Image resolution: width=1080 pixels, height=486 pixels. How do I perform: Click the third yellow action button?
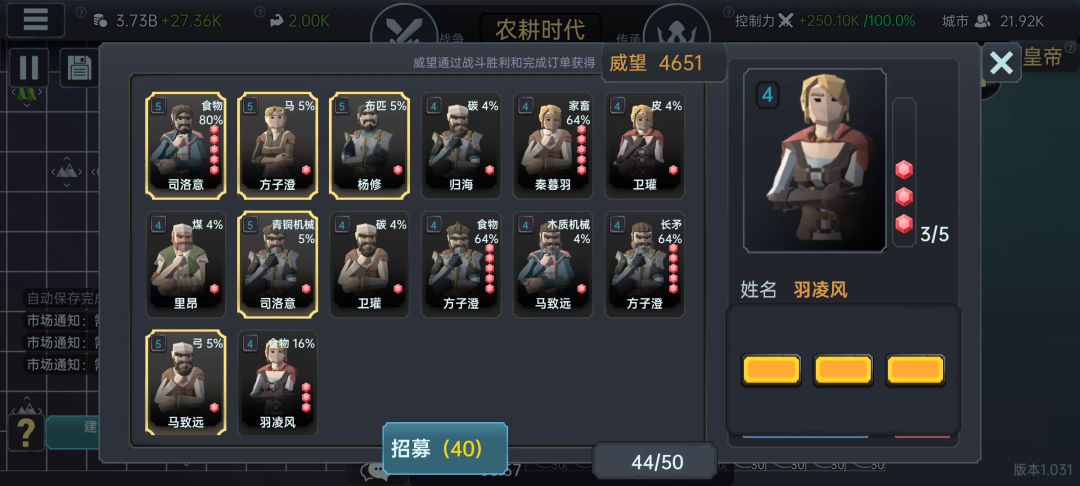tap(915, 370)
